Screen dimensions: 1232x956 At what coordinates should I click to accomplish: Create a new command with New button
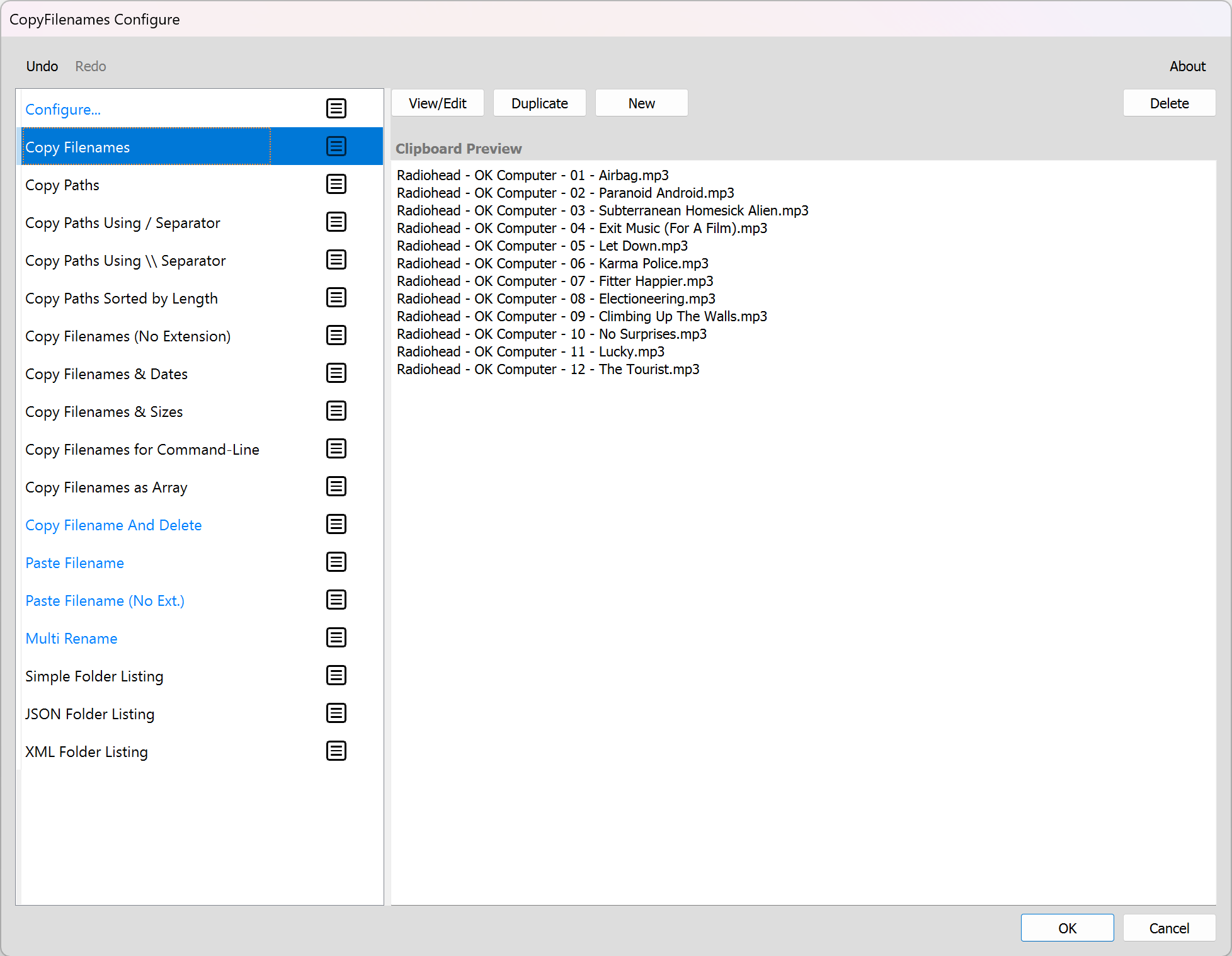pyautogui.click(x=641, y=103)
